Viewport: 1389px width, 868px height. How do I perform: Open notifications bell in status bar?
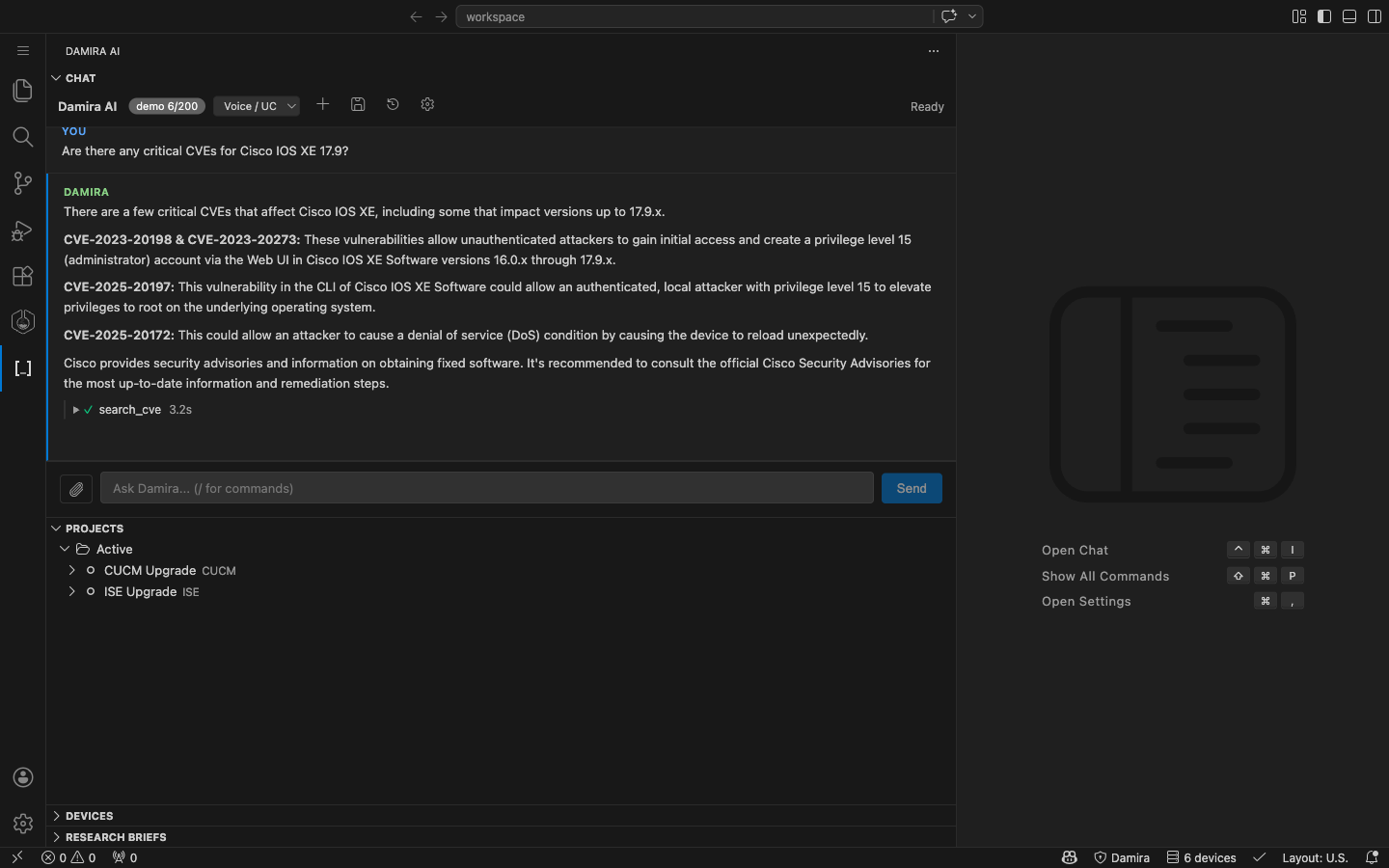coord(1372,857)
